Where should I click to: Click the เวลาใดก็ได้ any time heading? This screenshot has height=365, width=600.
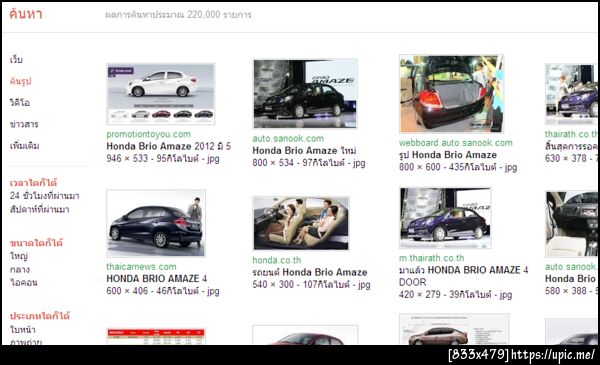(x=33, y=182)
